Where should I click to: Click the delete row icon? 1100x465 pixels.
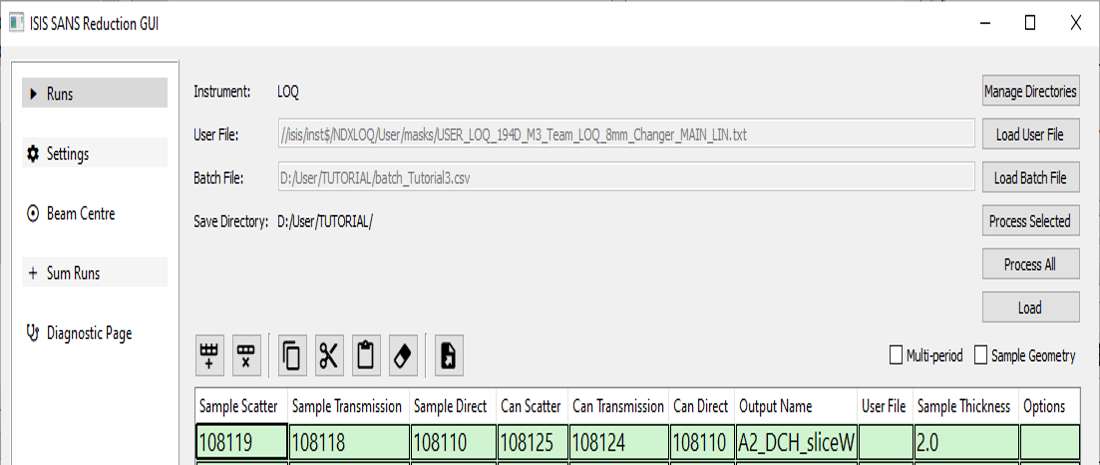click(246, 356)
